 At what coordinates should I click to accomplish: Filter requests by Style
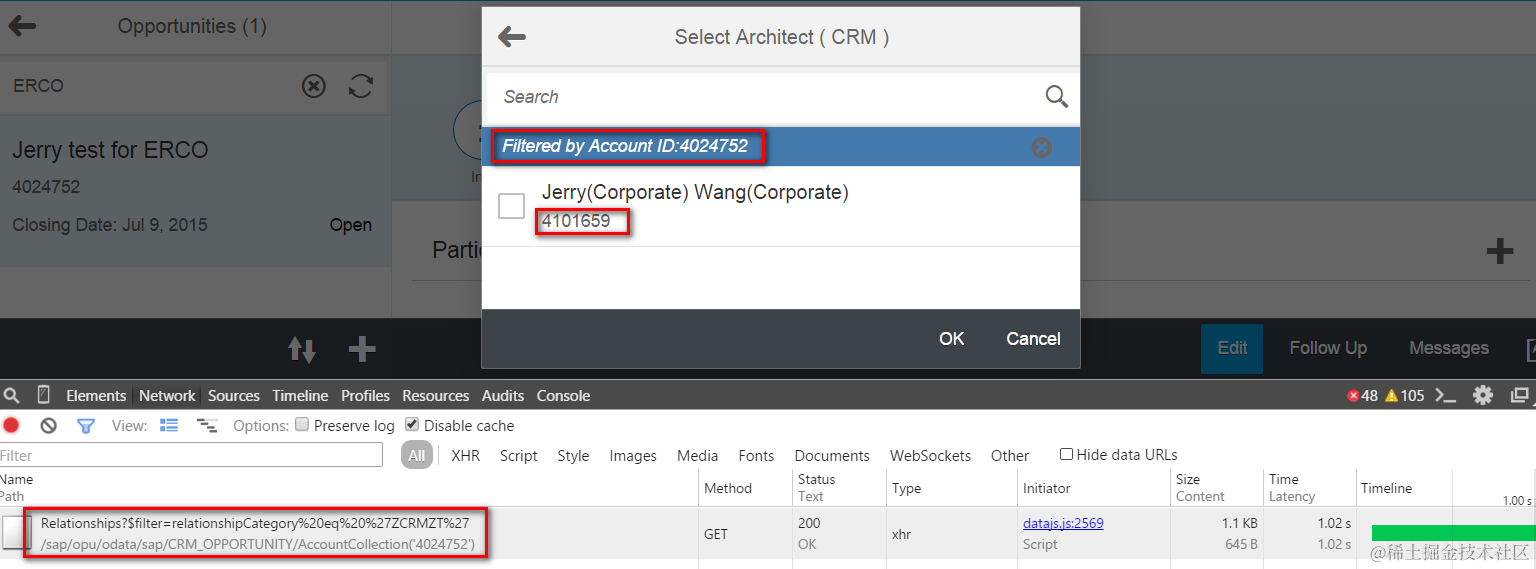(x=573, y=455)
